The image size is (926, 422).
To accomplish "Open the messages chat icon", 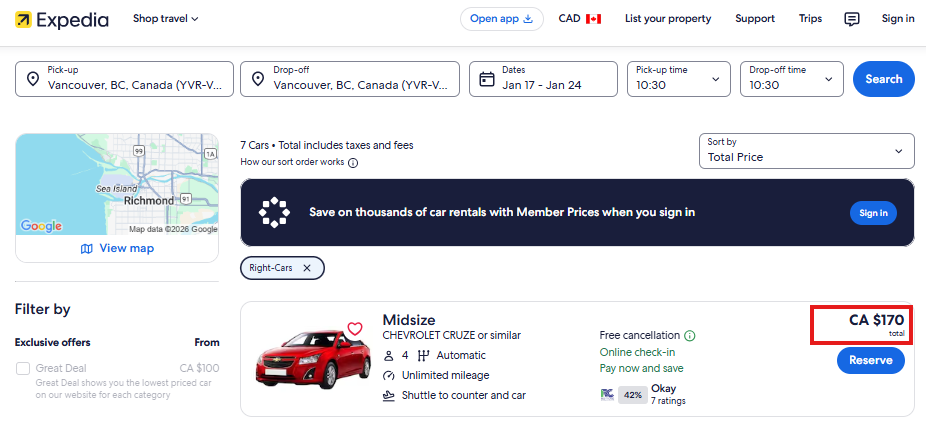I will (851, 19).
